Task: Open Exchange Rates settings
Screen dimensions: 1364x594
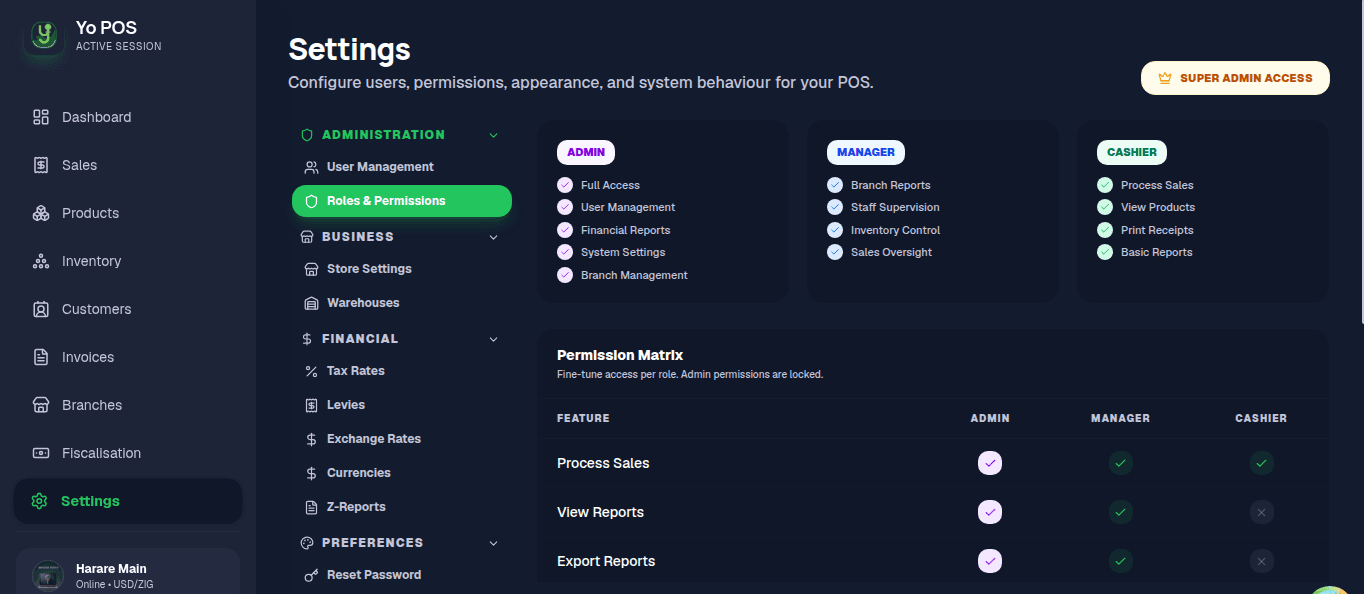Action: pyautogui.click(x=402, y=439)
